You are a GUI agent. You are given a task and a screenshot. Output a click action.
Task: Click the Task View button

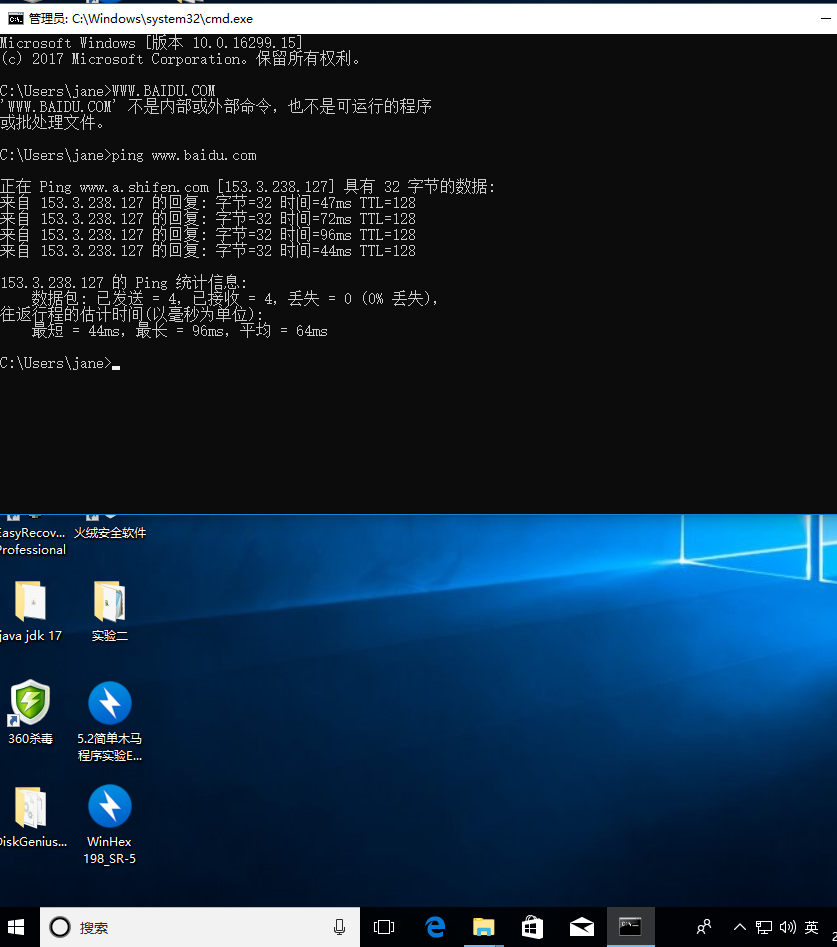[384, 927]
